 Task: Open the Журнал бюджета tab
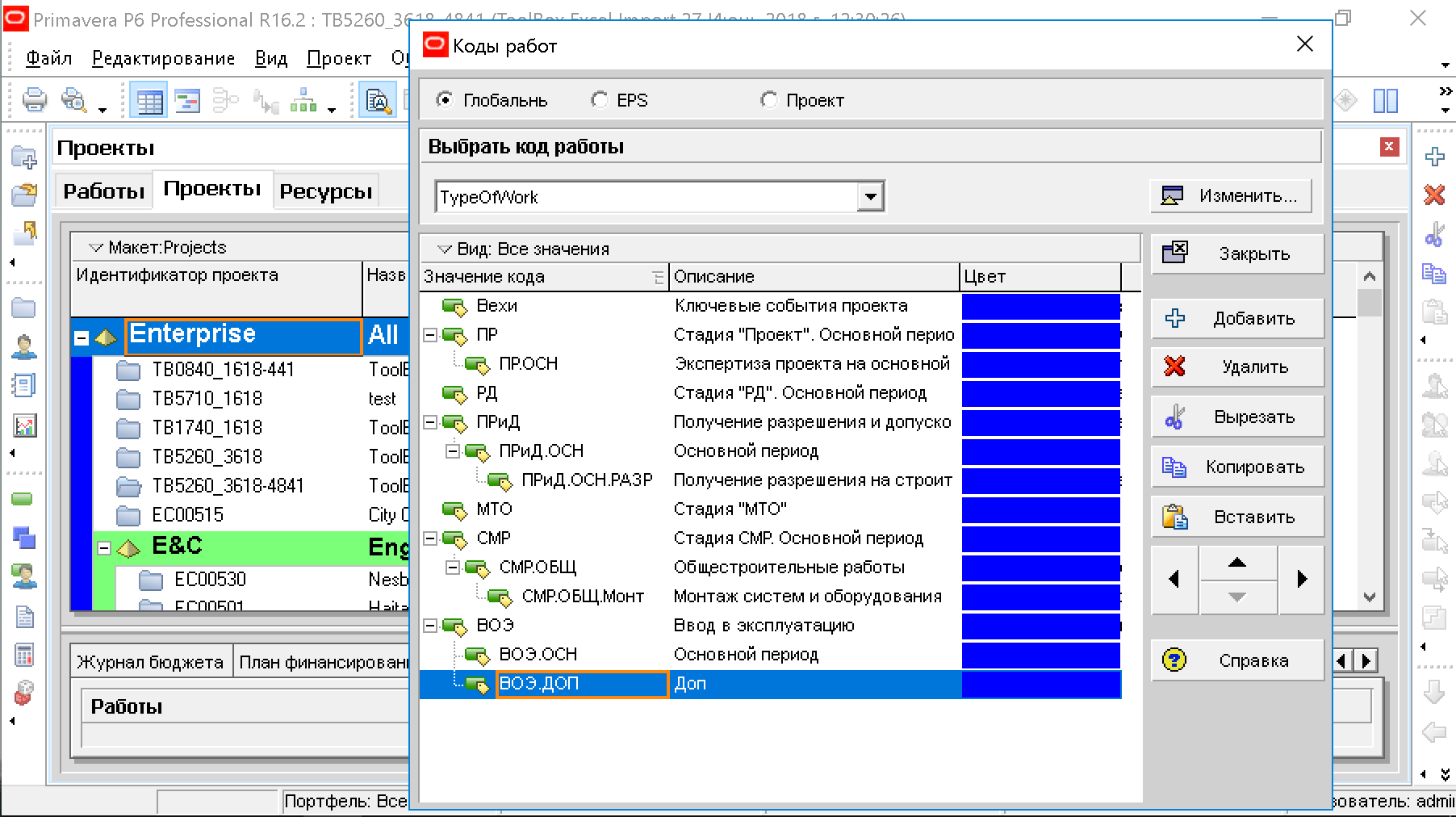(150, 663)
